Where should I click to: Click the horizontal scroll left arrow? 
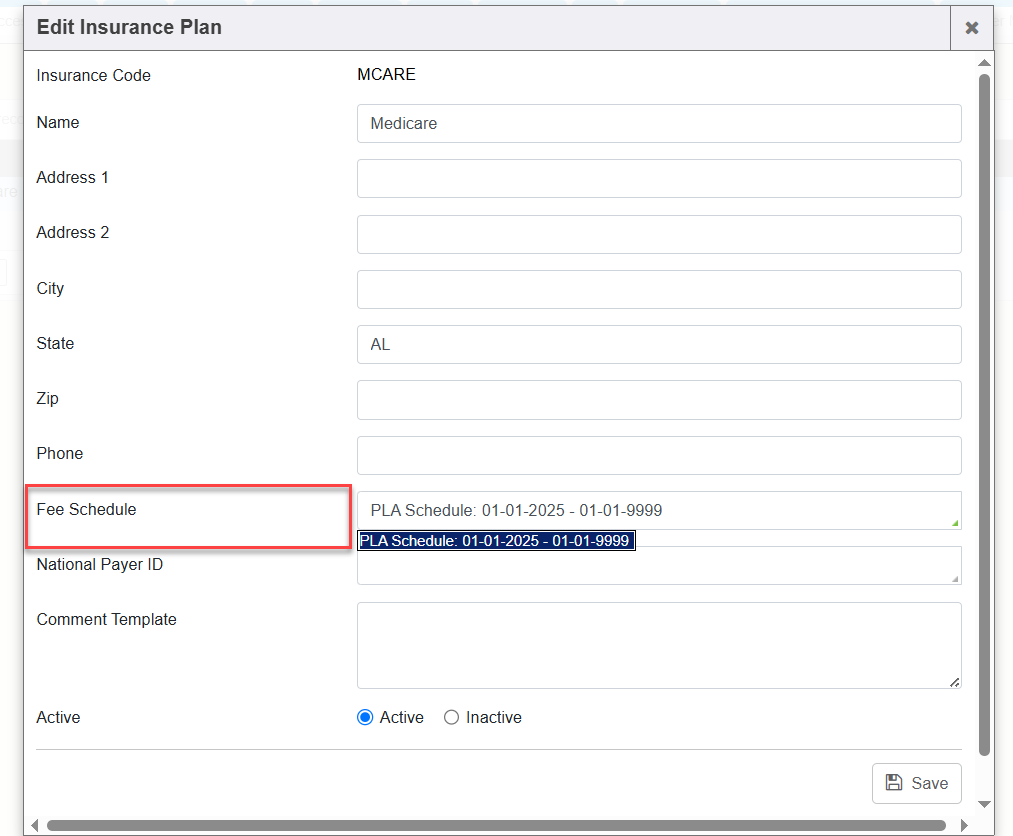(x=34, y=826)
